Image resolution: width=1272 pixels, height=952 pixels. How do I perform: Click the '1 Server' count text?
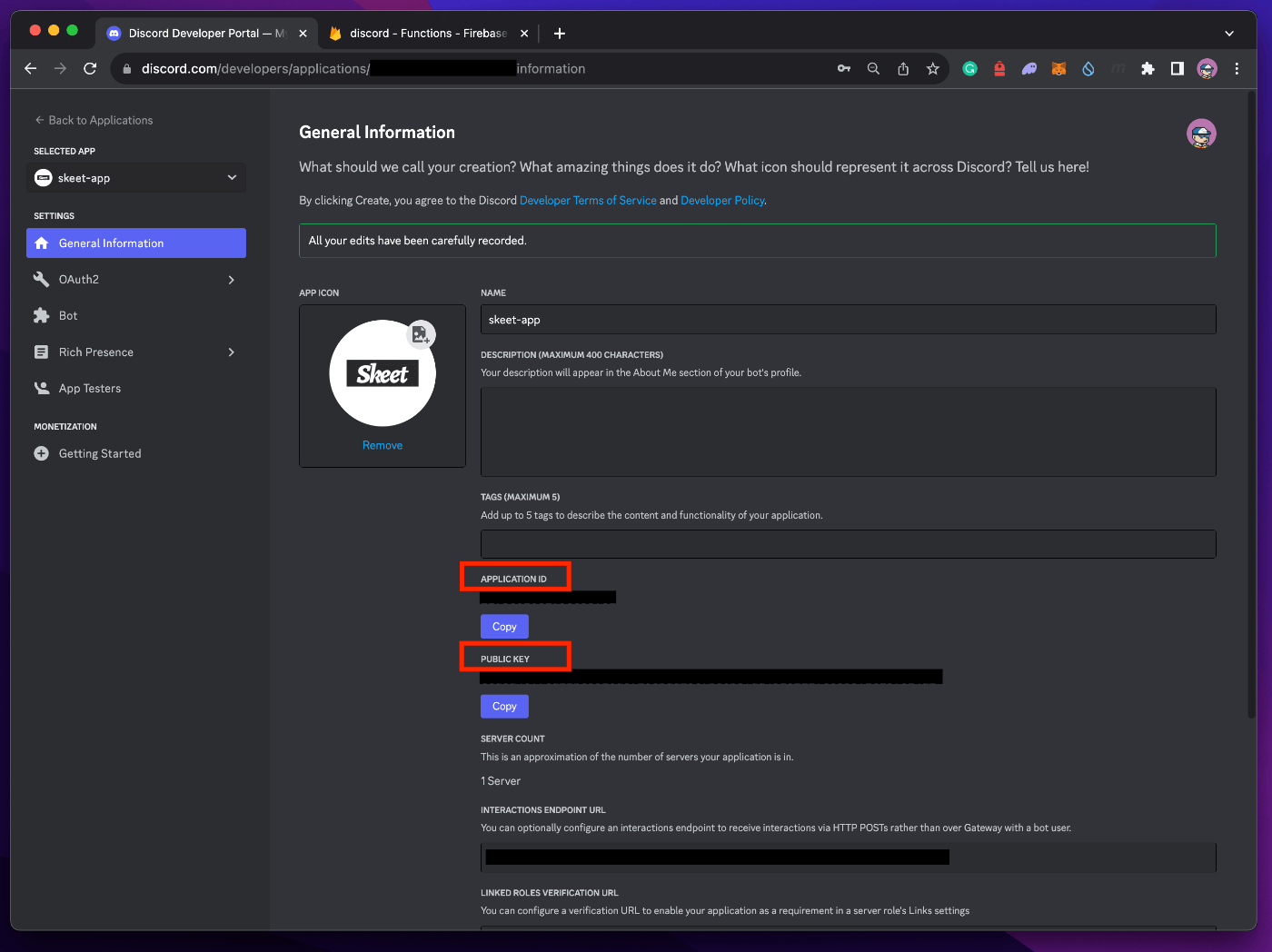click(x=501, y=781)
